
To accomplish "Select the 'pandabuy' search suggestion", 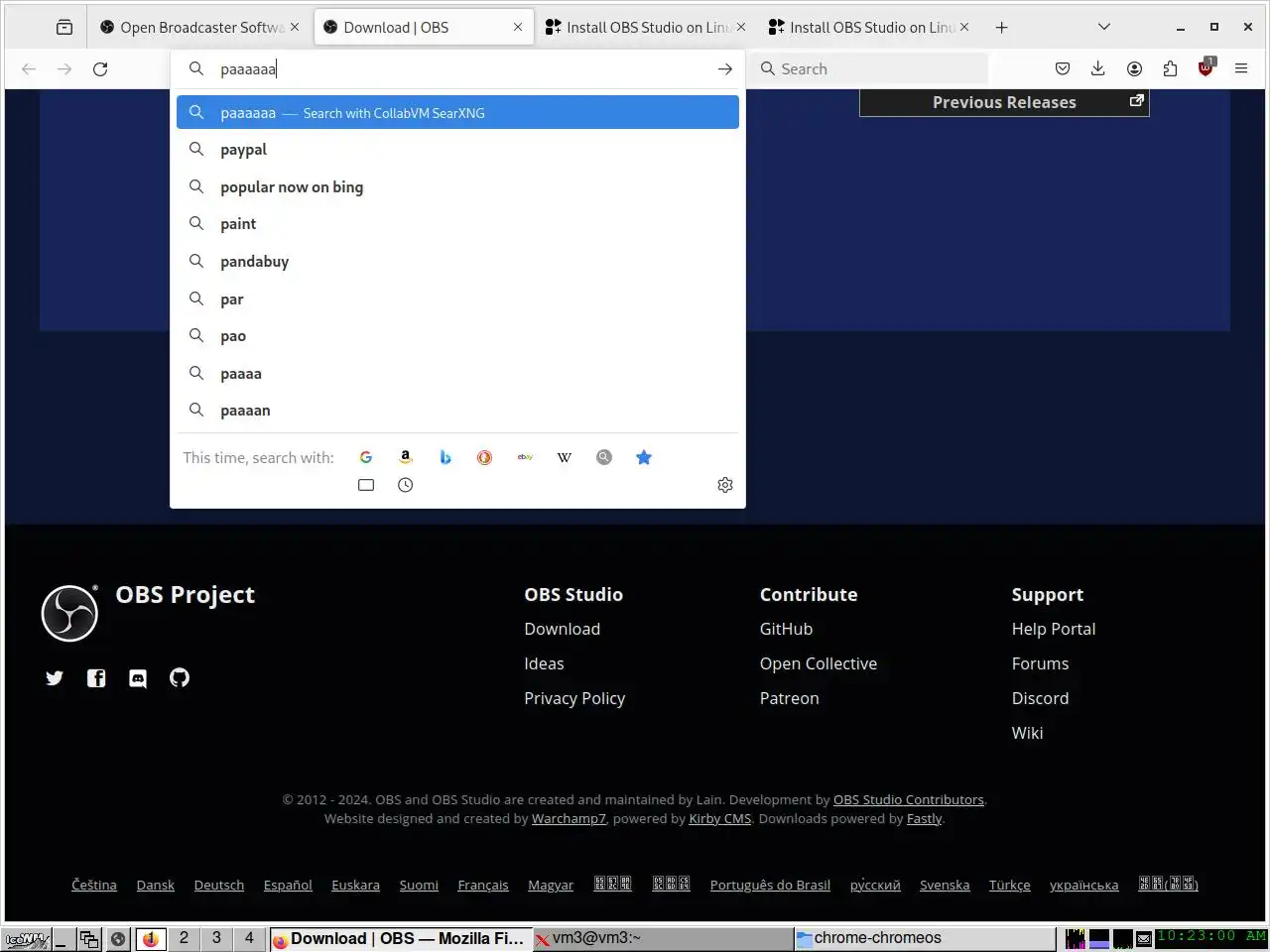I will click(457, 262).
